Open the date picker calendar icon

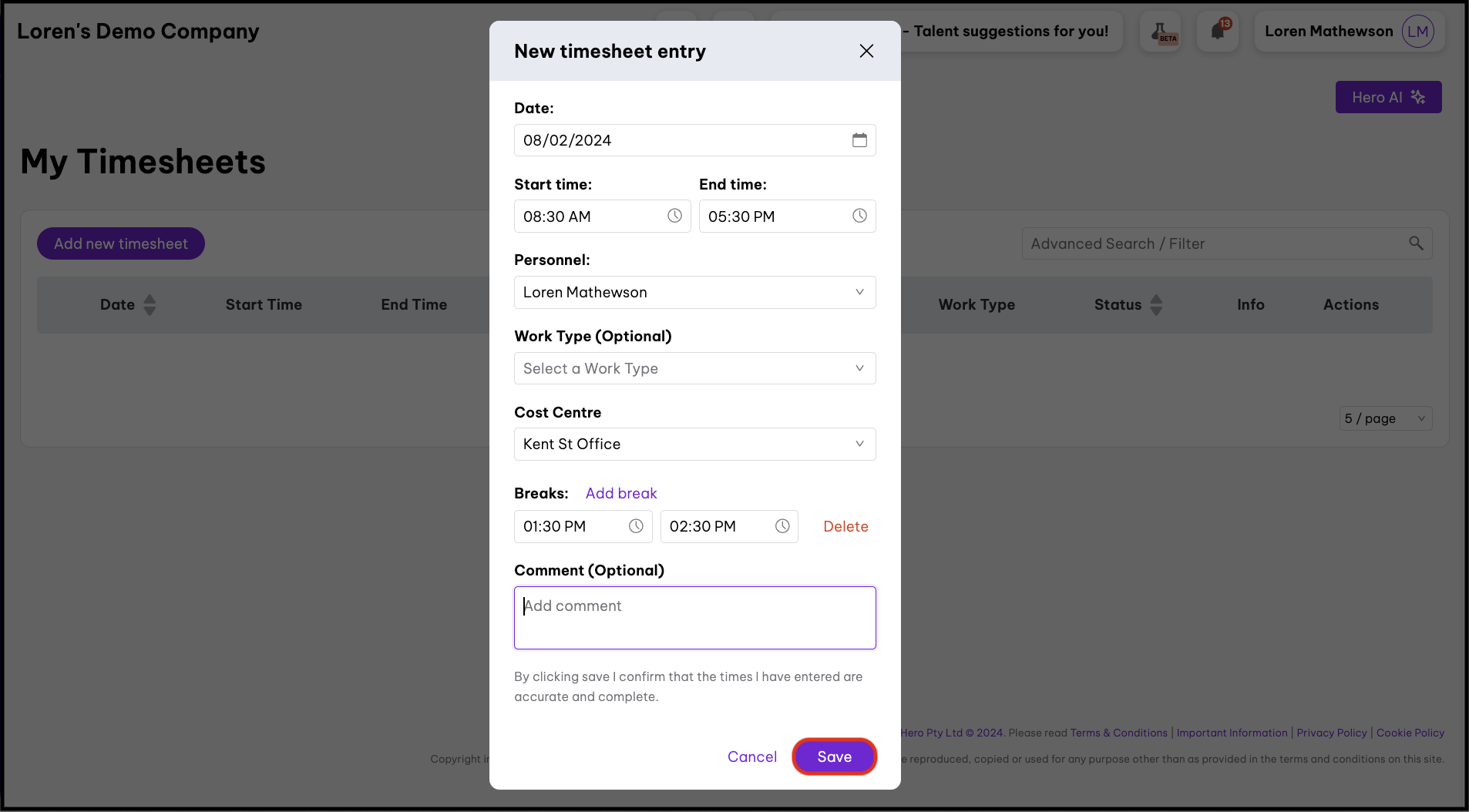click(x=859, y=140)
